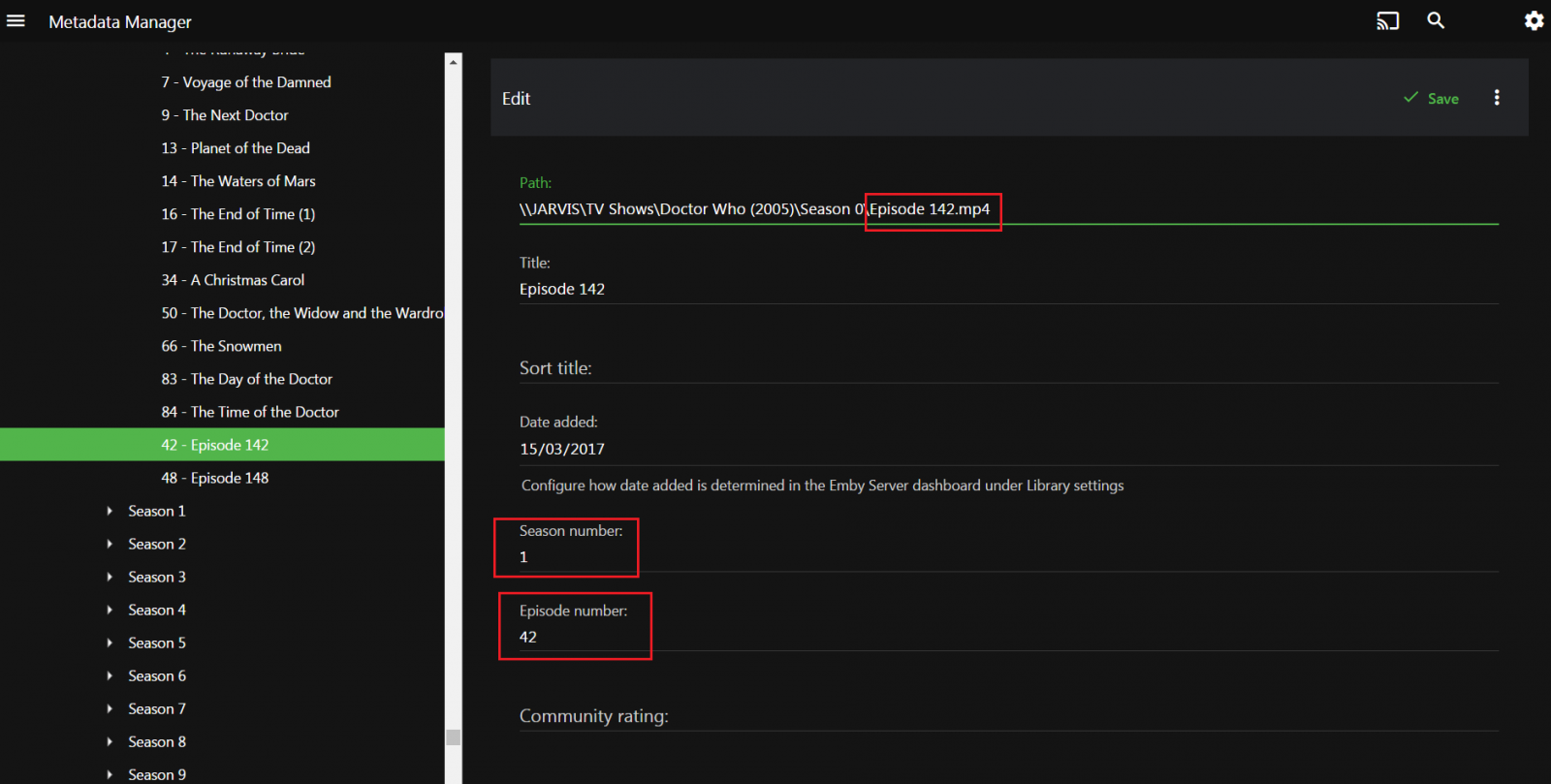
Task: Open the three-dot more options menu
Action: pyautogui.click(x=1497, y=98)
